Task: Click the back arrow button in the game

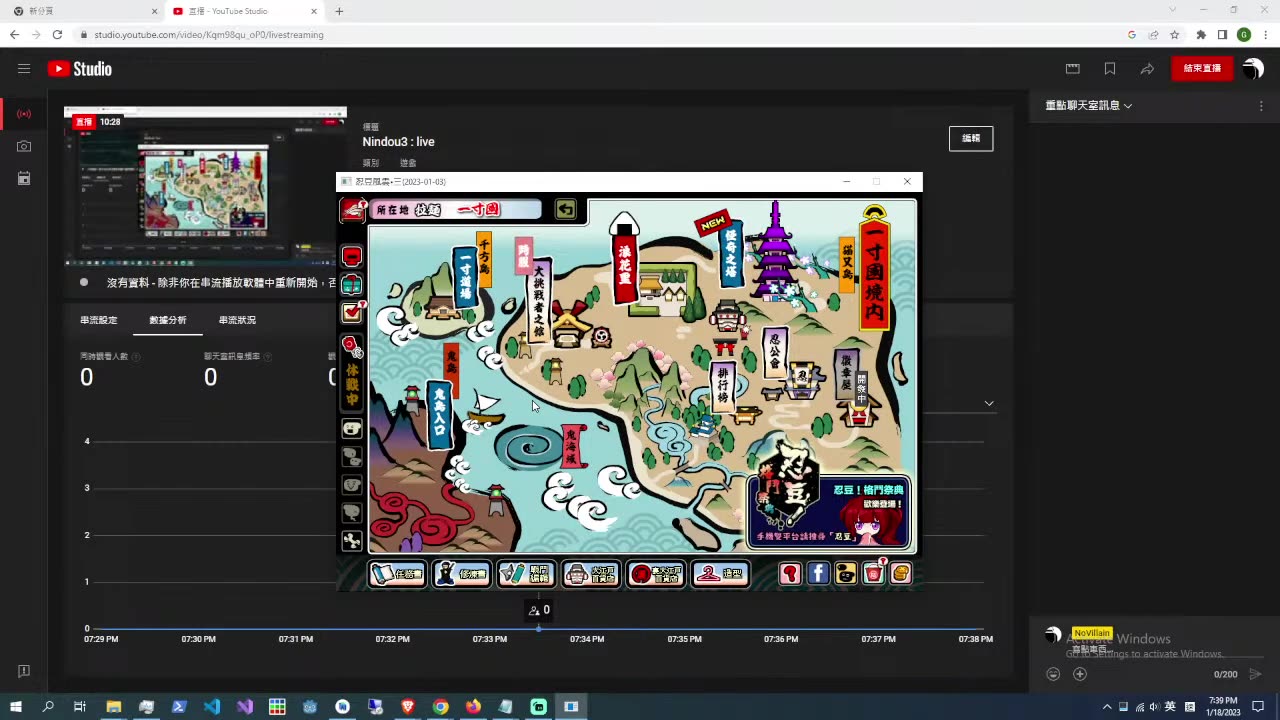Action: (x=566, y=209)
